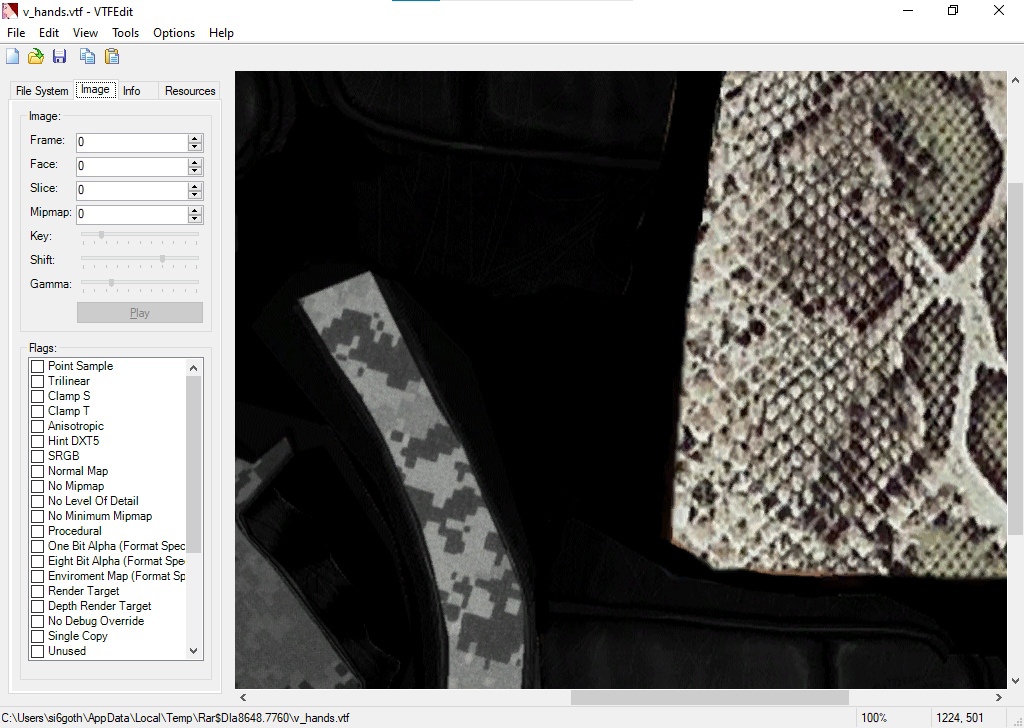Viewport: 1024px width, 728px height.
Task: Open the Tools menu
Action: (125, 33)
